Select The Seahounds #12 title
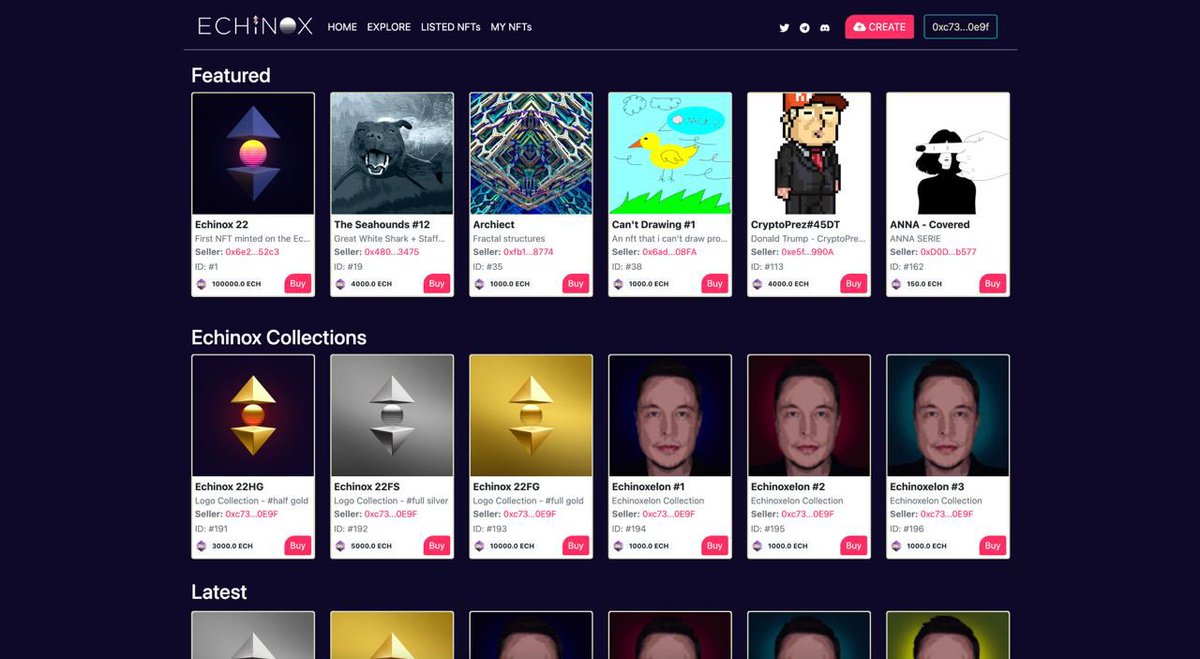The width and height of the screenshot is (1200, 659). [x=382, y=225]
